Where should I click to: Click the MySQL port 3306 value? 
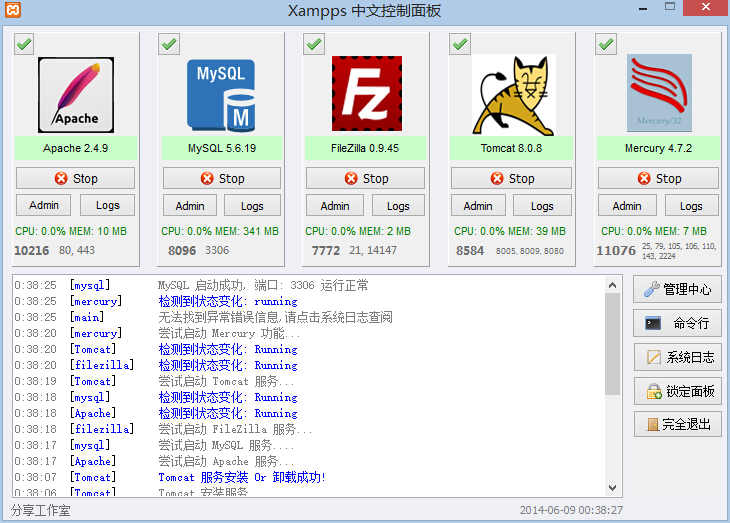click(x=217, y=250)
